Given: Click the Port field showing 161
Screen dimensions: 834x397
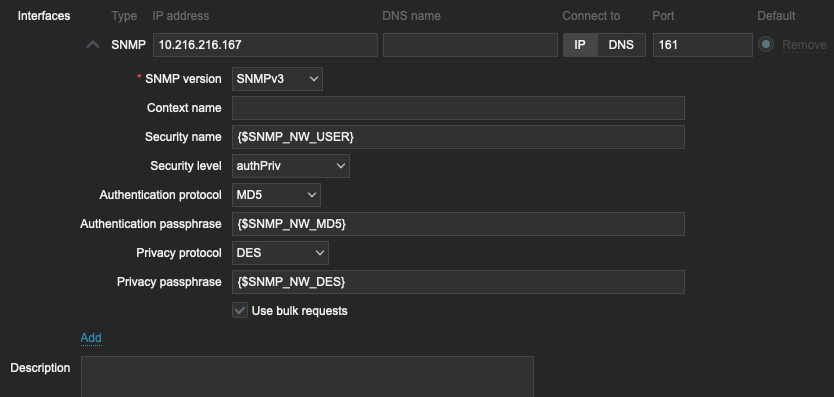Looking at the screenshot, I should coord(703,45).
